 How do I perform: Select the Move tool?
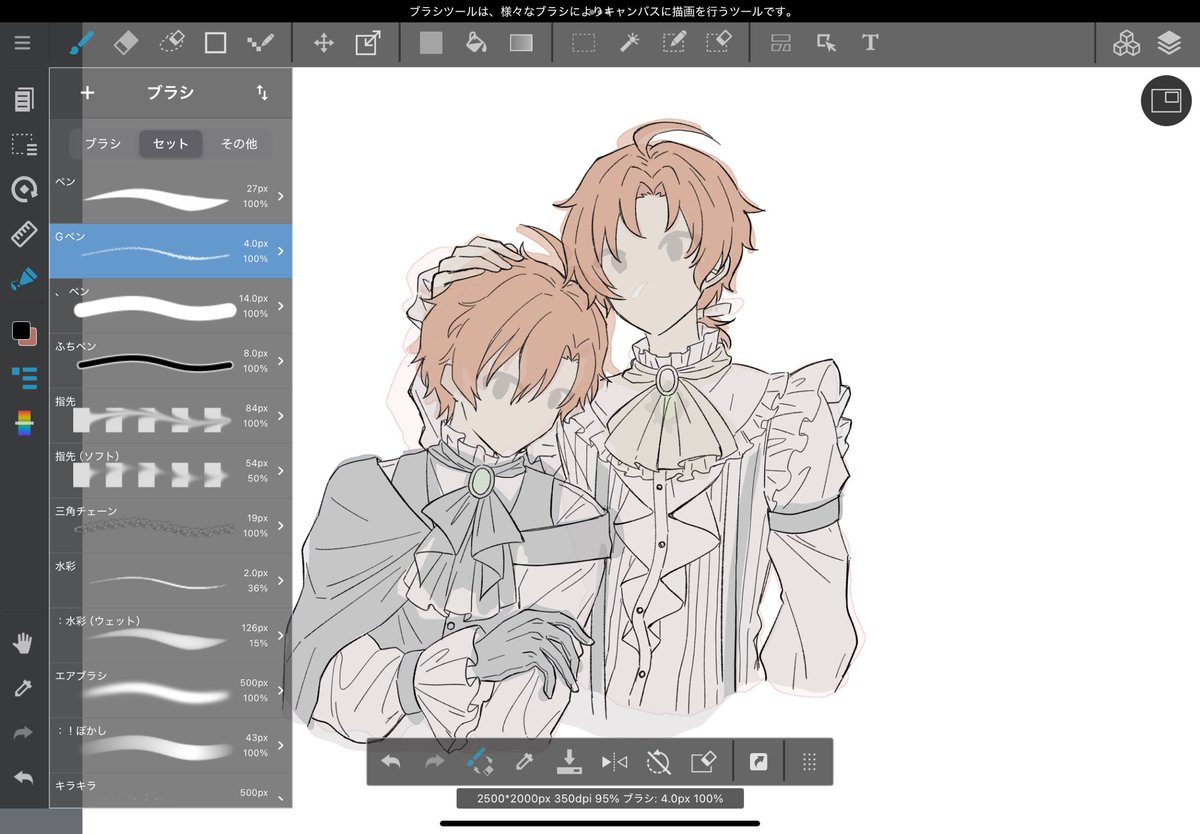point(324,43)
